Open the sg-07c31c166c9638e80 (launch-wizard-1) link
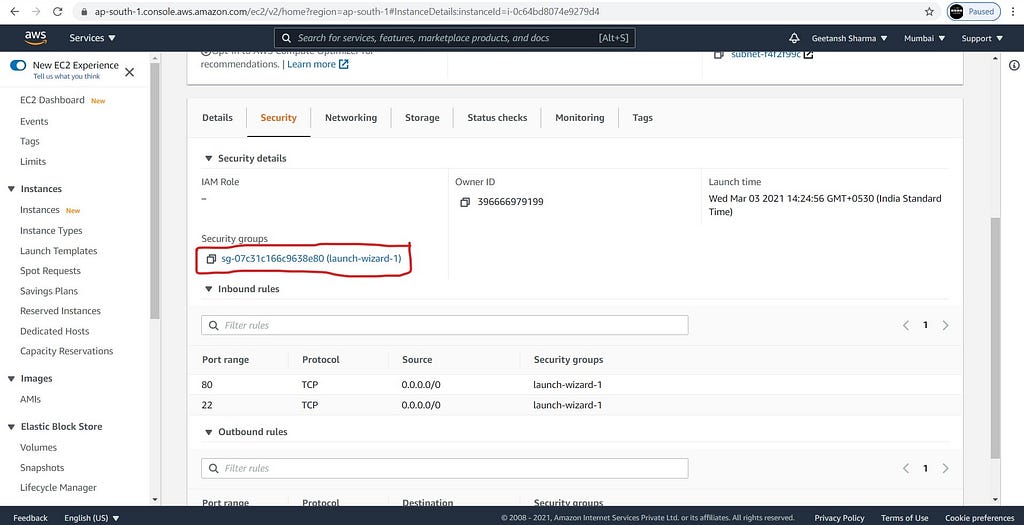Viewport: 1024px width, 525px height. [312, 259]
